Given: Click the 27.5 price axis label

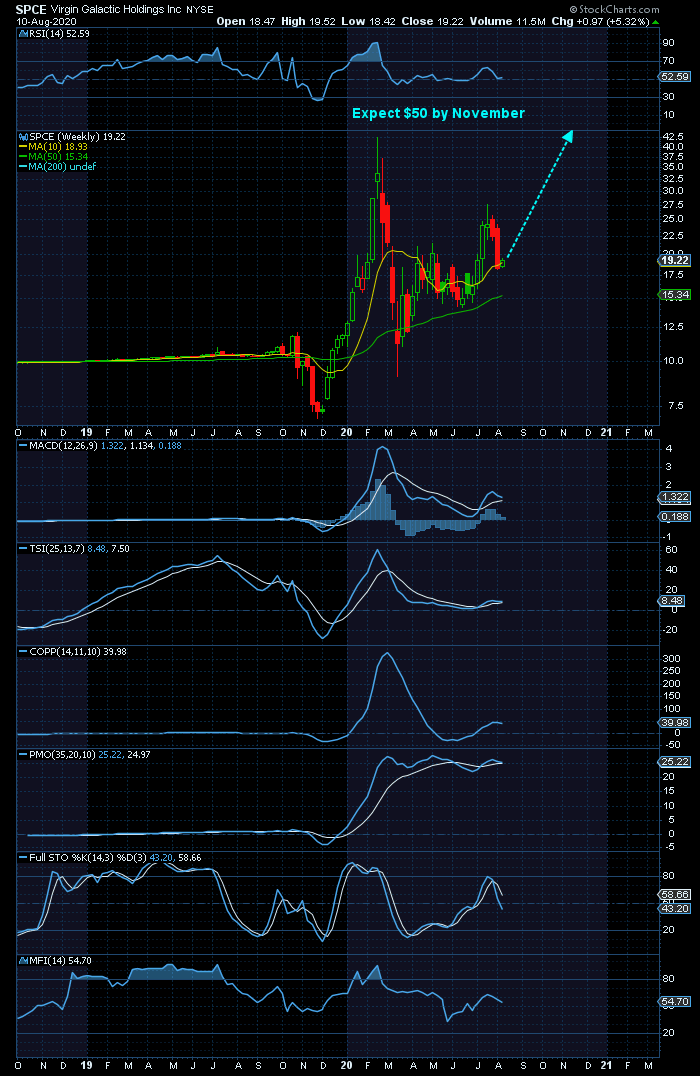Looking at the screenshot, I should [673, 204].
